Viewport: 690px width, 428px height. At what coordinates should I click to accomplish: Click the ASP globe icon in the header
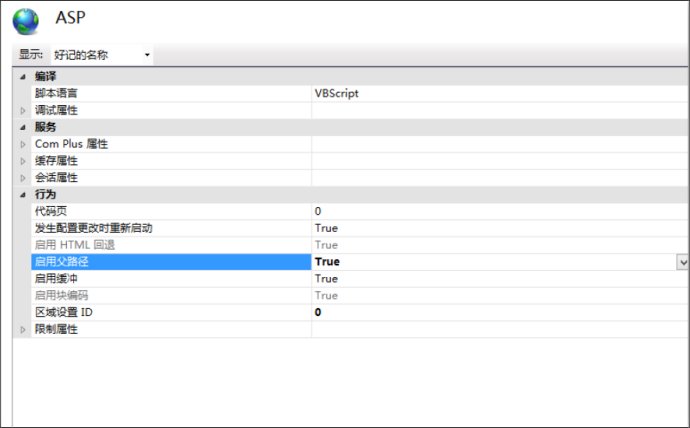(25, 20)
